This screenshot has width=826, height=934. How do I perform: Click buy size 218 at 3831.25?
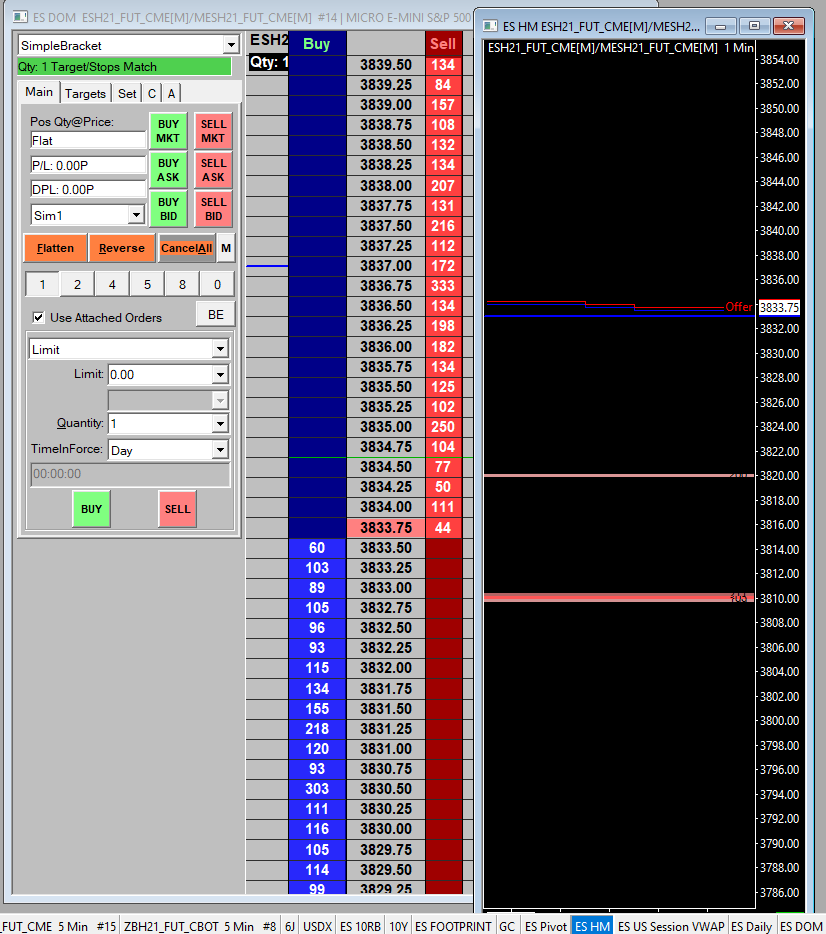pos(317,729)
